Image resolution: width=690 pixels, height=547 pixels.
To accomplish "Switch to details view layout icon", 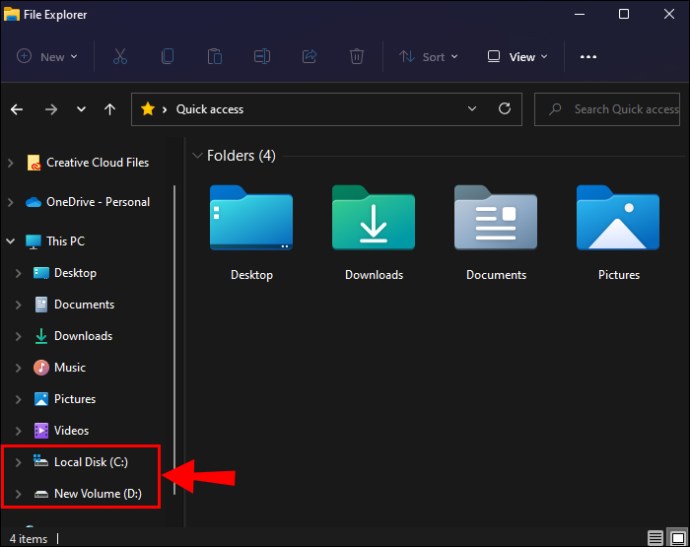I will (x=654, y=538).
